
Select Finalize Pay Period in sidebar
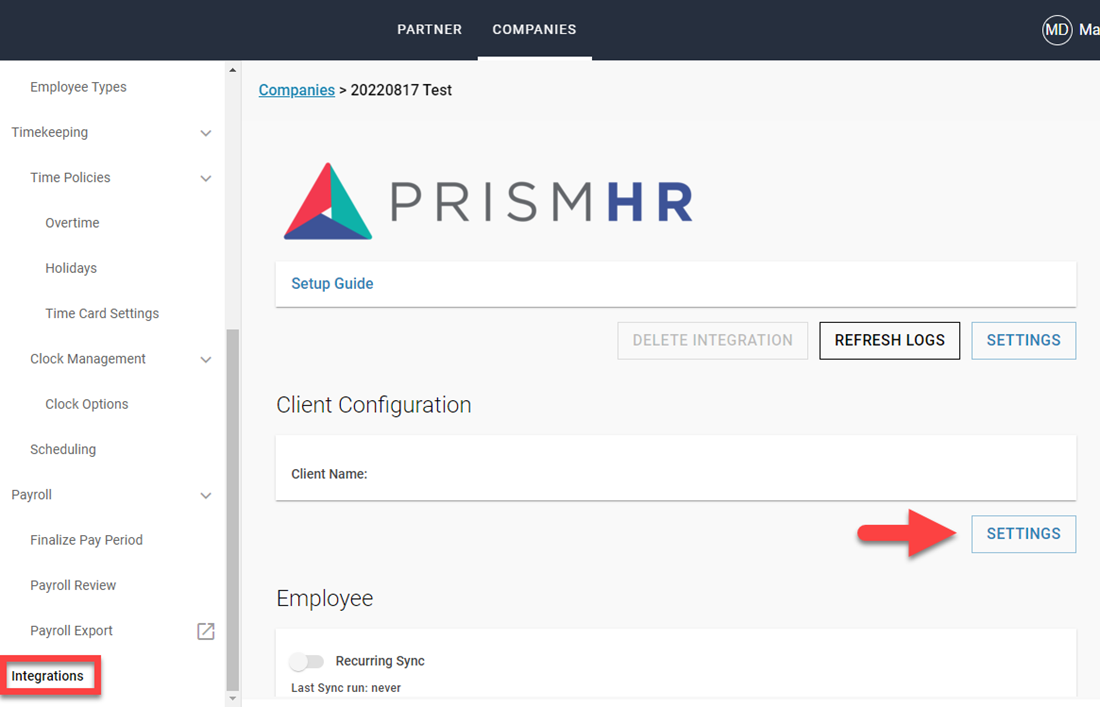[x=86, y=539]
